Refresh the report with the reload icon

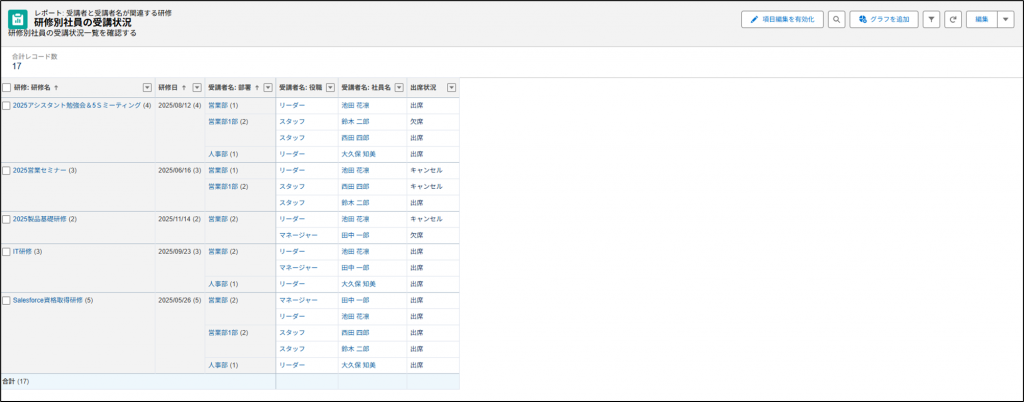click(x=953, y=19)
